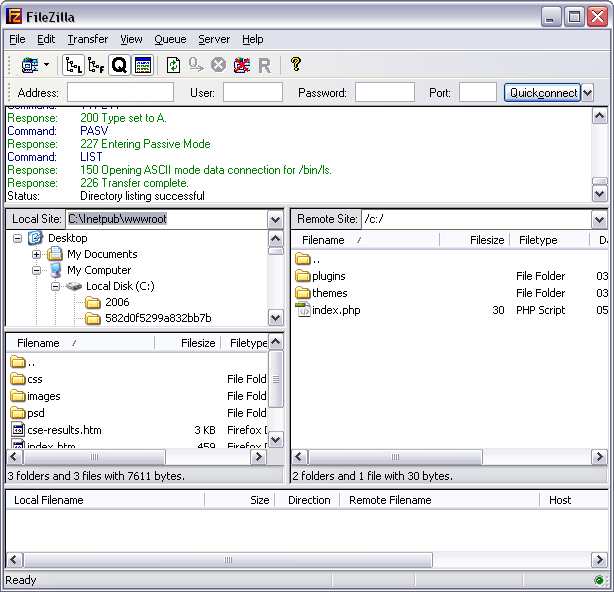Screen dimensions: 614x592
Task: Open the Local Site path dropdown
Action: pos(275,219)
